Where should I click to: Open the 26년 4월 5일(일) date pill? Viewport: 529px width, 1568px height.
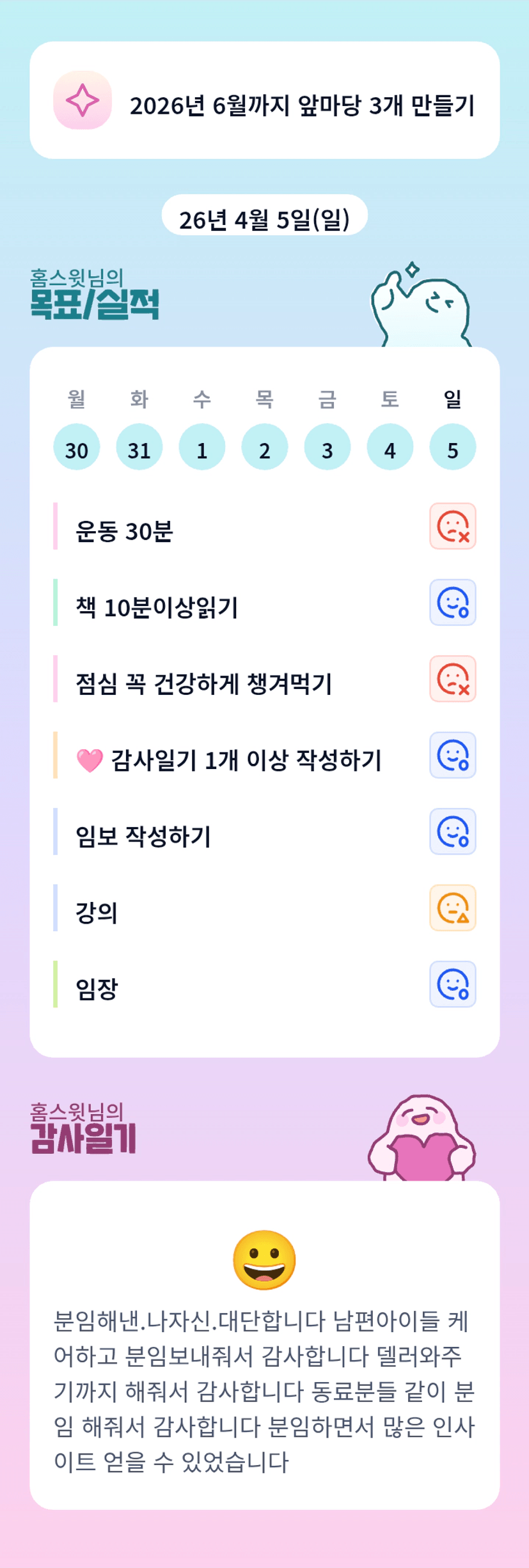click(264, 219)
